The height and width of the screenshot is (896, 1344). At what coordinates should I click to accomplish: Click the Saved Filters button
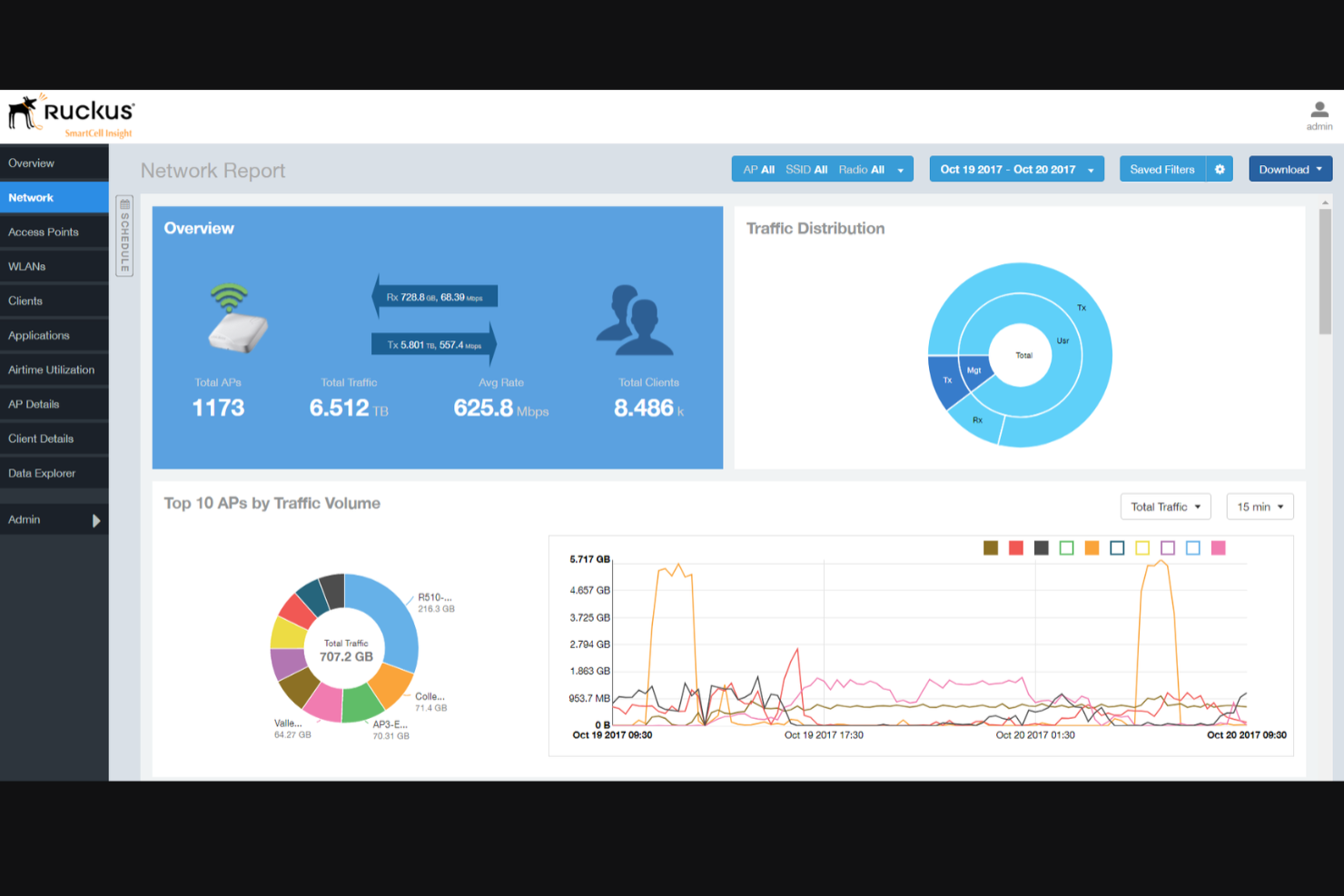[x=1161, y=169]
